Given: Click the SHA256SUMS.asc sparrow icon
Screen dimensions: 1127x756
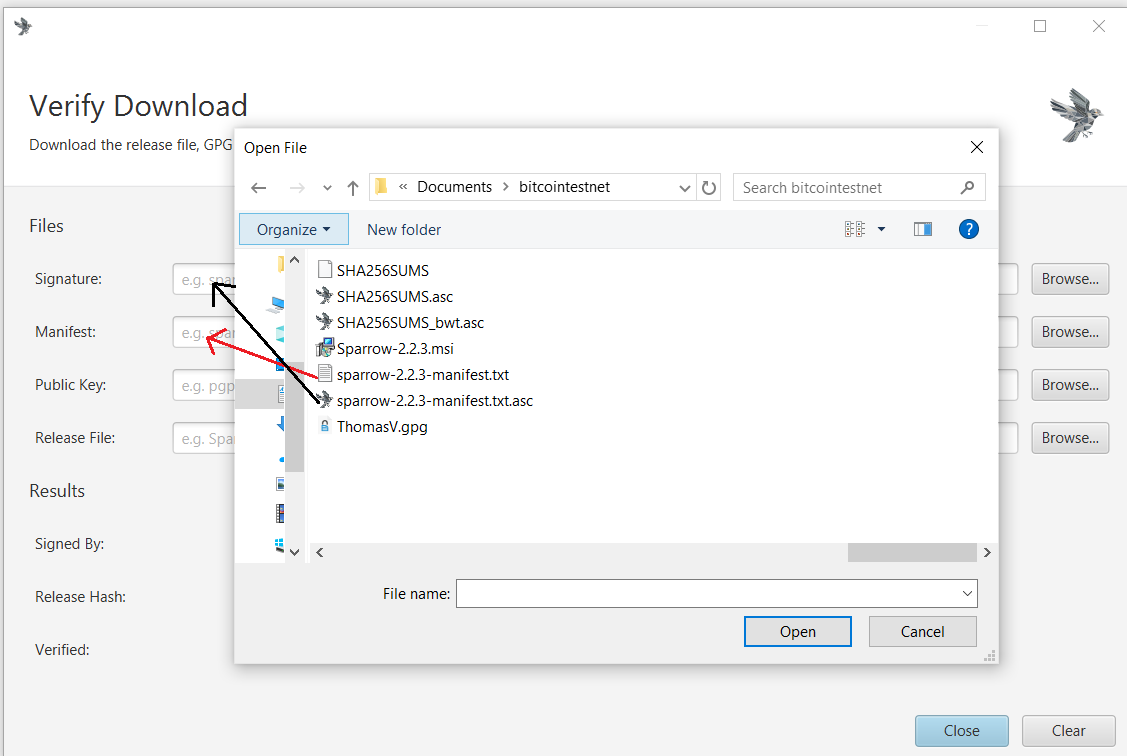Looking at the screenshot, I should click(x=324, y=295).
